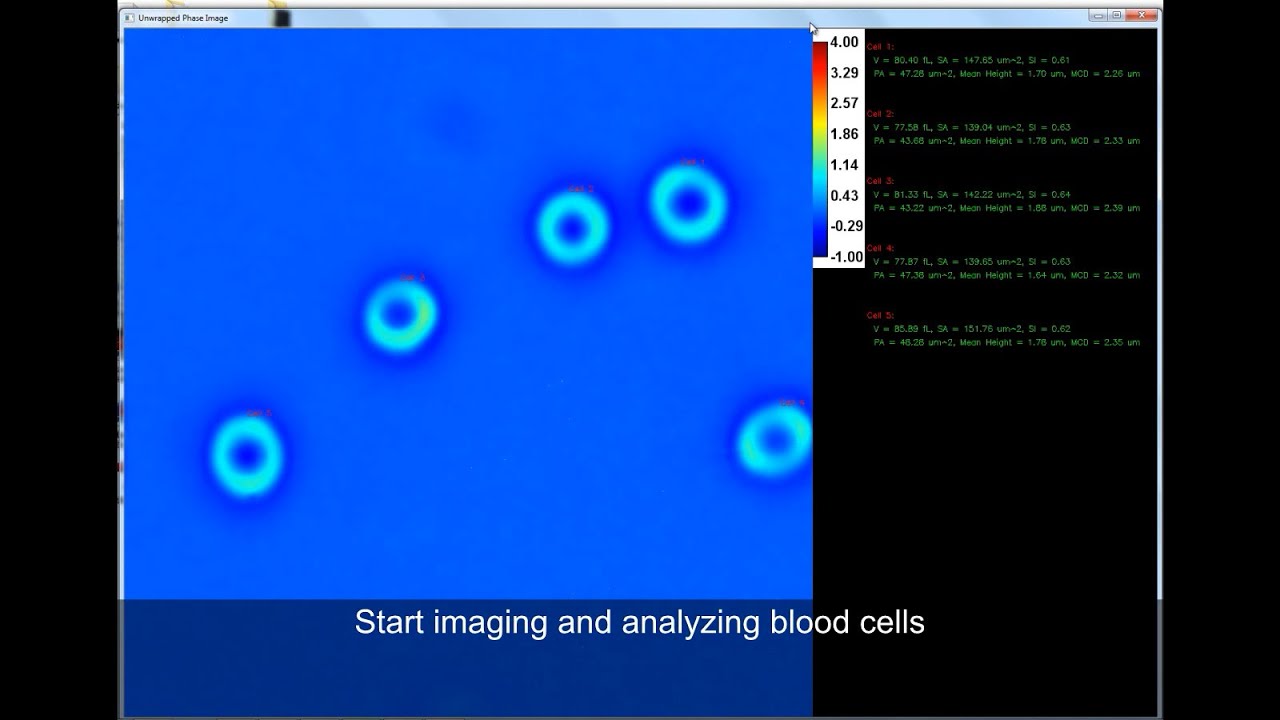The width and height of the screenshot is (1280, 720).
Task: Click the red 'Cell 1:' results heading
Action: point(880,47)
